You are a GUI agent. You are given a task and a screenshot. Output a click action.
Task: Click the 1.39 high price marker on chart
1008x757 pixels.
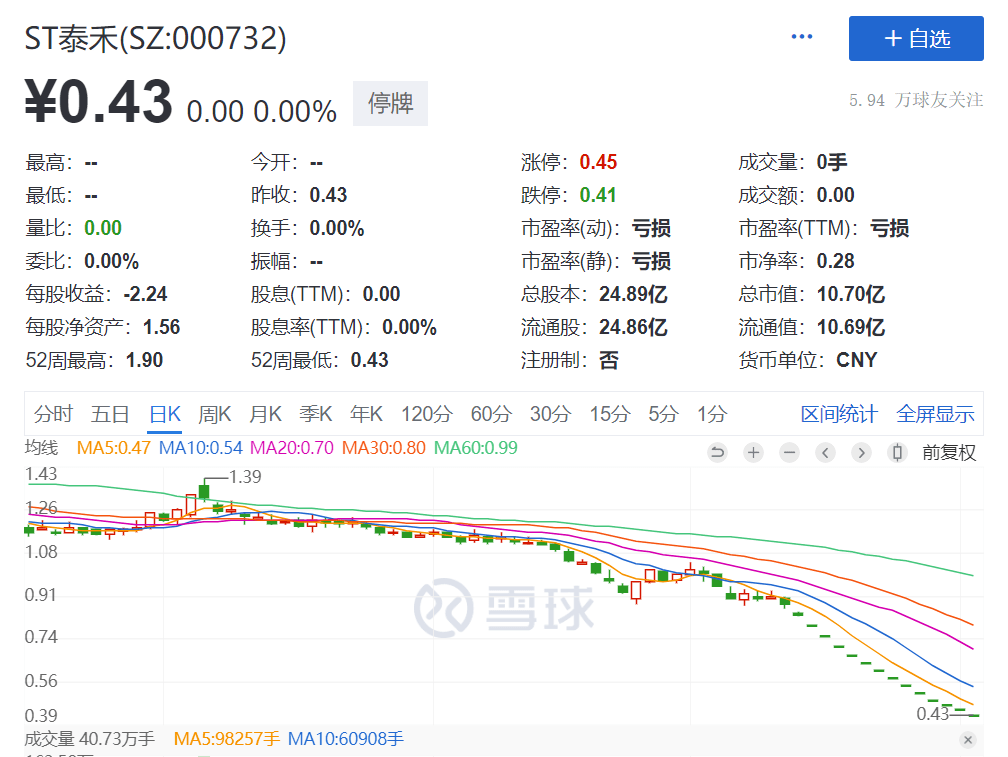click(x=245, y=477)
